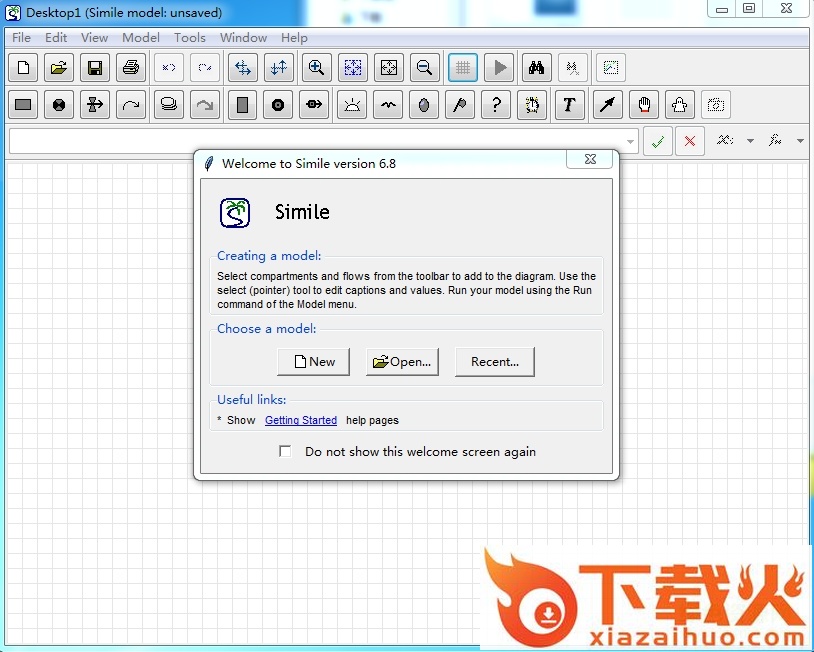Click the Recent... model button
This screenshot has height=652, width=814.
tap(494, 362)
